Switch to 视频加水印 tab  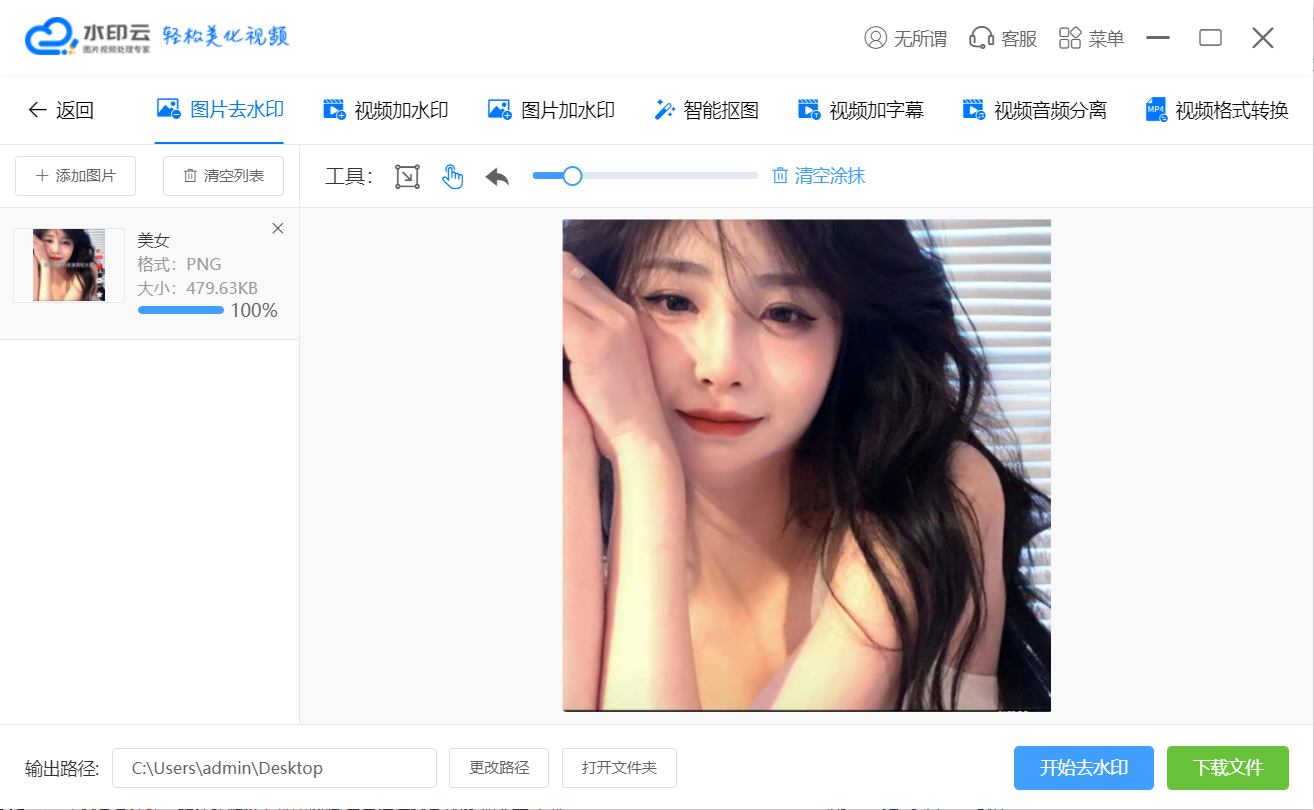386,110
